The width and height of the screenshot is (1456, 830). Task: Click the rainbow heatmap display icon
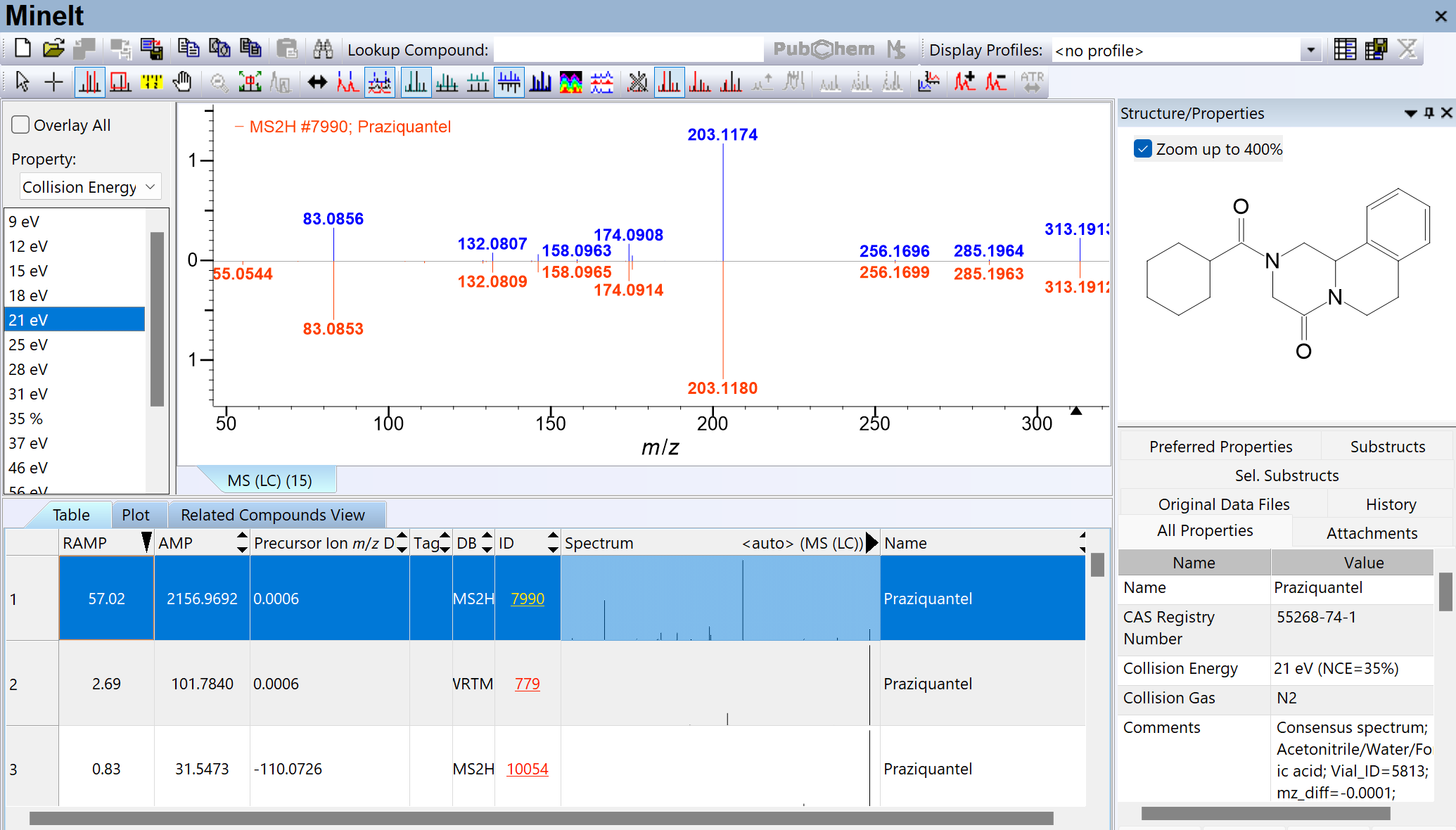pyautogui.click(x=570, y=82)
